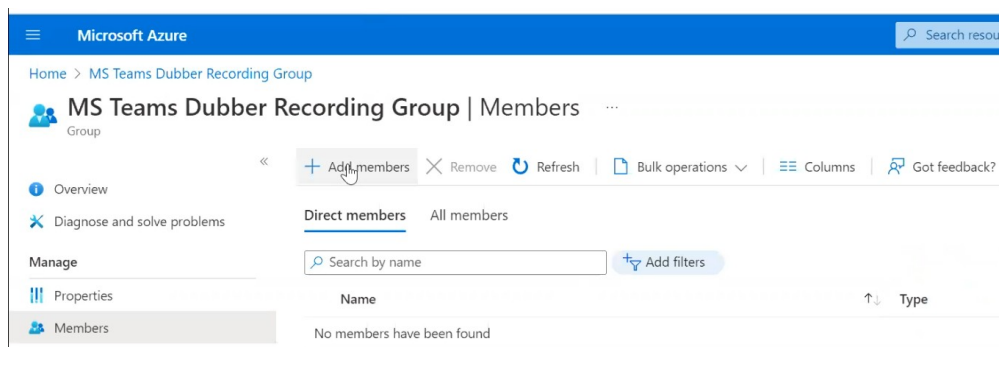Image resolution: width=1008 pixels, height=371 pixels.
Task: Open the hamburger portal menu
Action: click(x=33, y=35)
